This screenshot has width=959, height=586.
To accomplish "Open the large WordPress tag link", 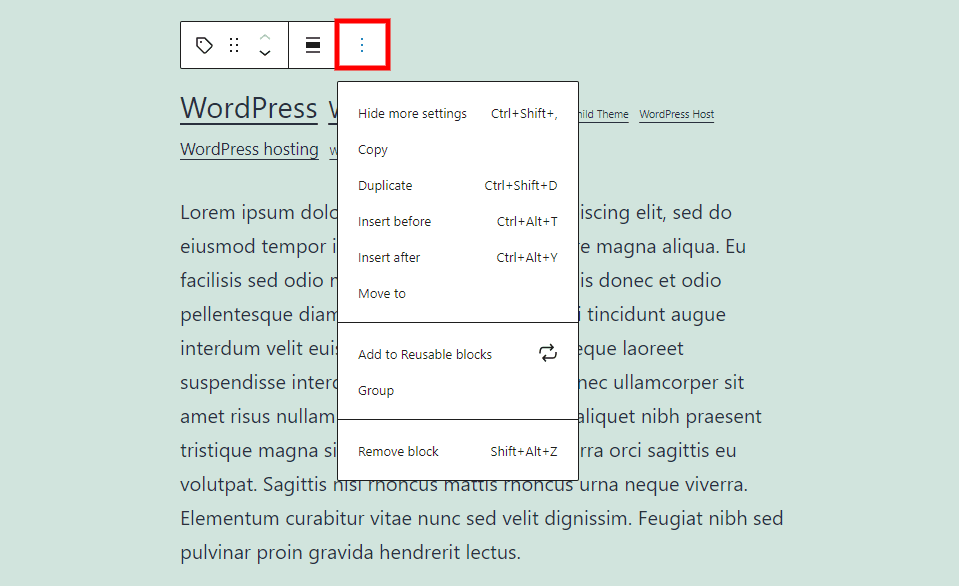I will coord(248,108).
